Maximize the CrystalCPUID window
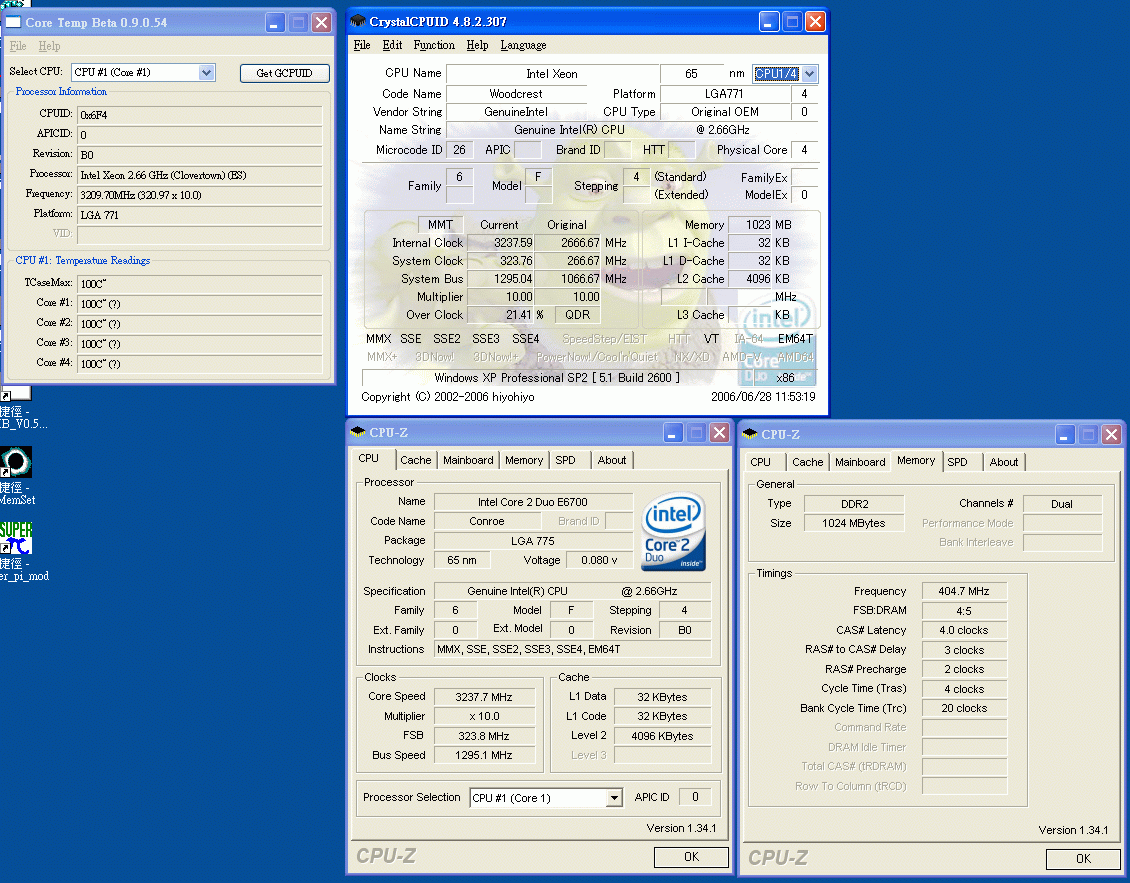This screenshot has width=1130, height=883. [791, 21]
